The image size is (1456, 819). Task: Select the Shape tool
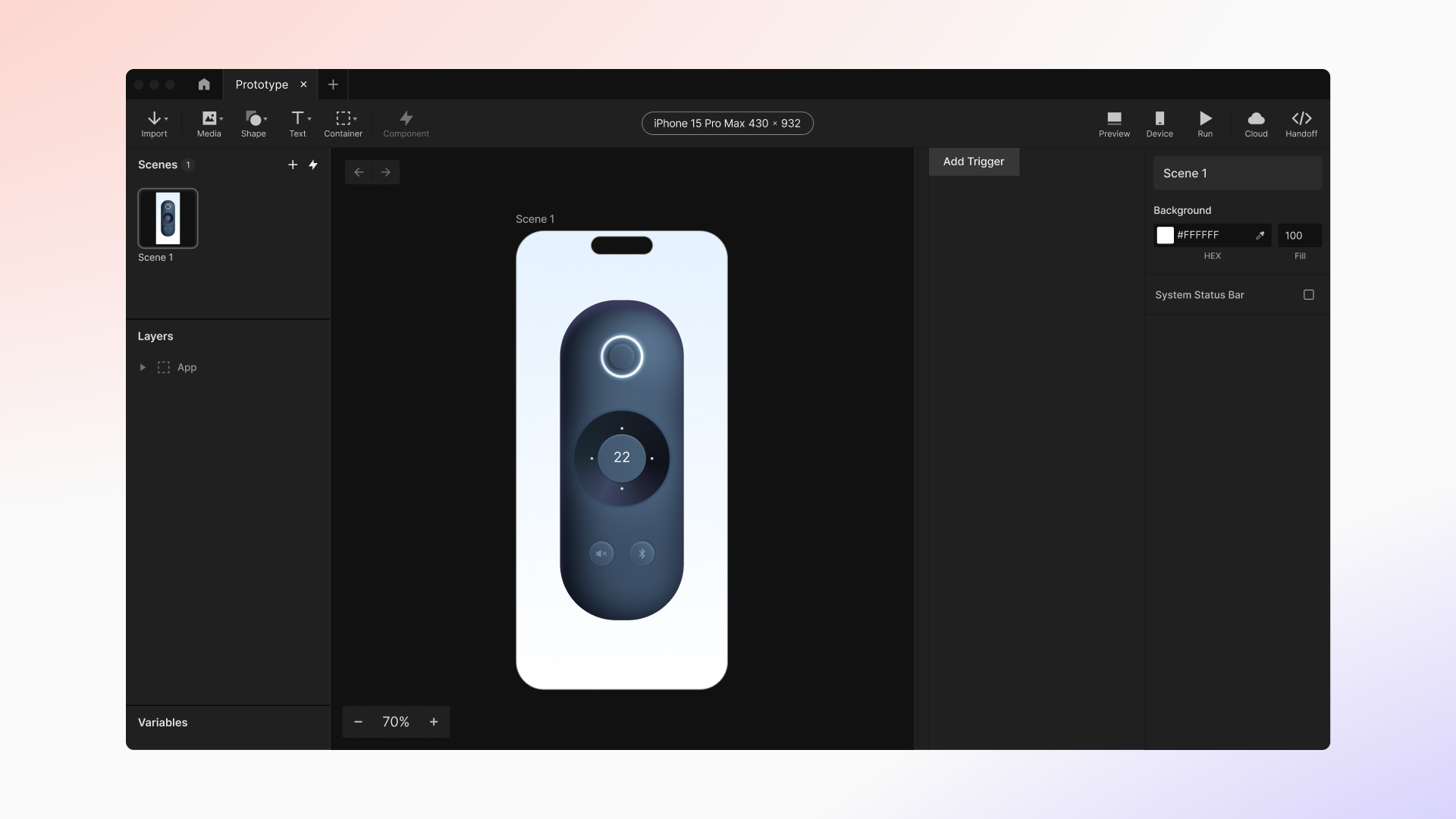tap(253, 123)
